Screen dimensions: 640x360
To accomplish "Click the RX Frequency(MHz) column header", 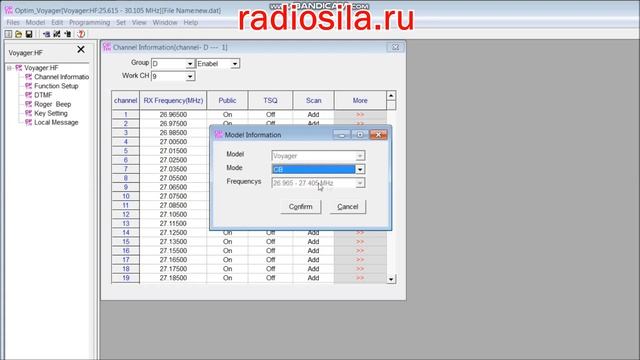I will tap(173, 100).
